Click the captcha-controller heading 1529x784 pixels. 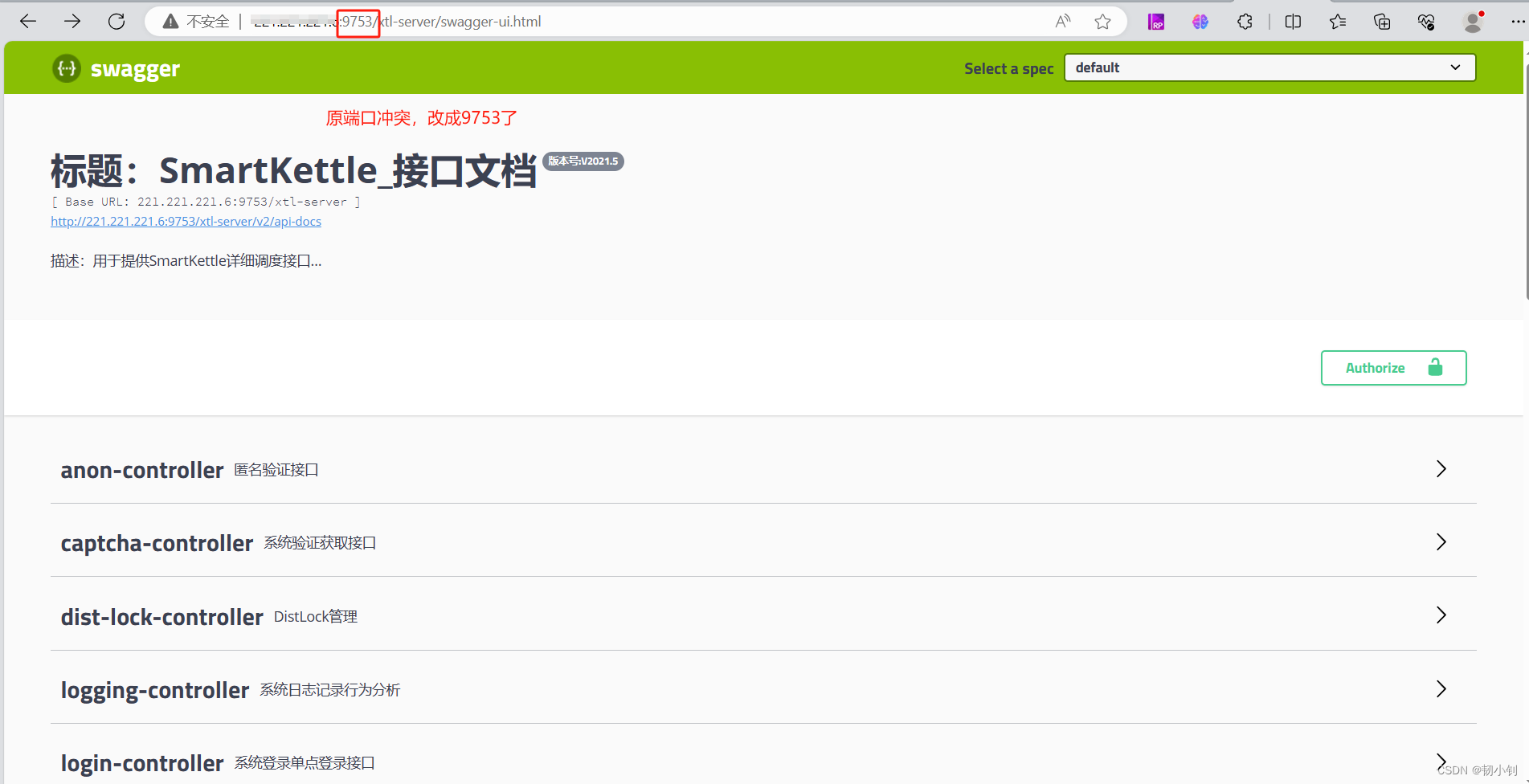click(157, 543)
